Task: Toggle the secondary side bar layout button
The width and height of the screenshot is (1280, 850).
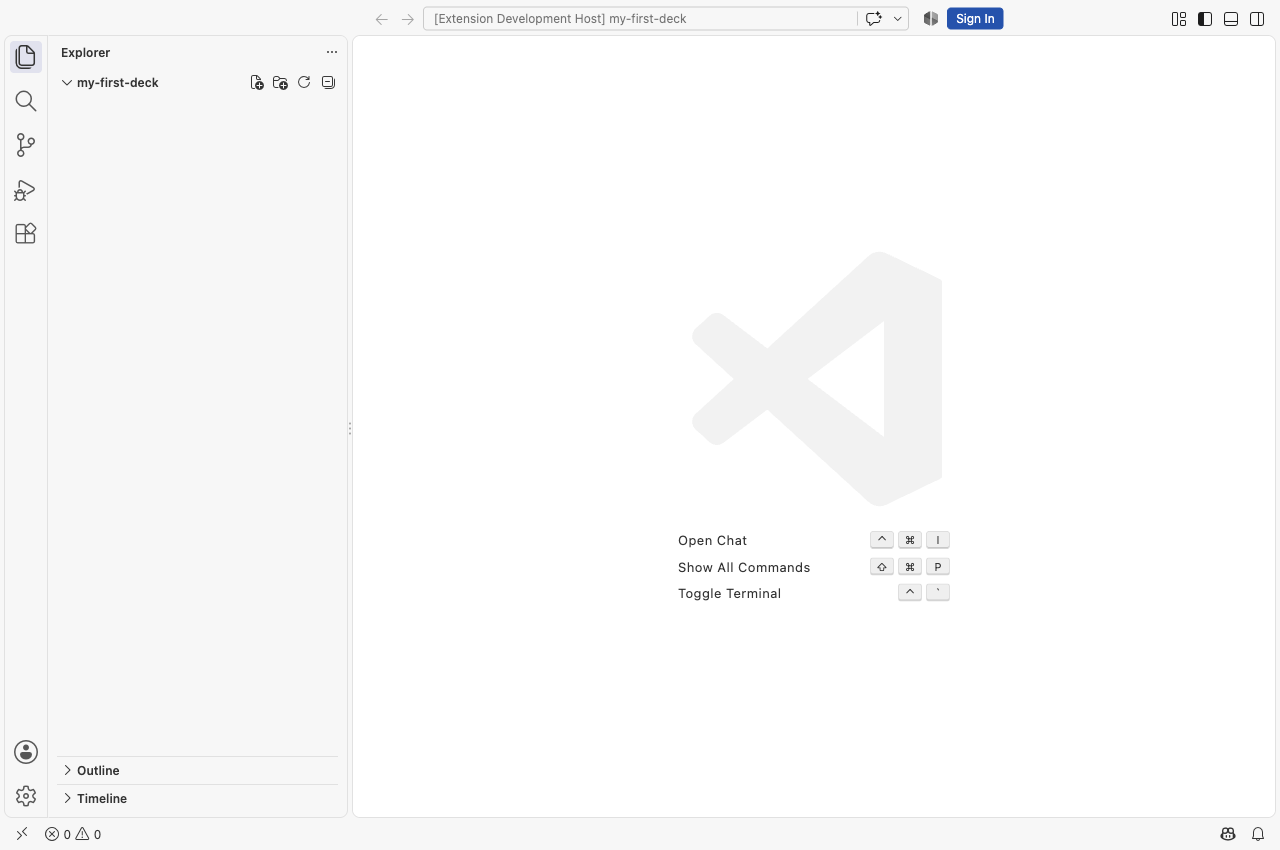Action: click(1257, 19)
